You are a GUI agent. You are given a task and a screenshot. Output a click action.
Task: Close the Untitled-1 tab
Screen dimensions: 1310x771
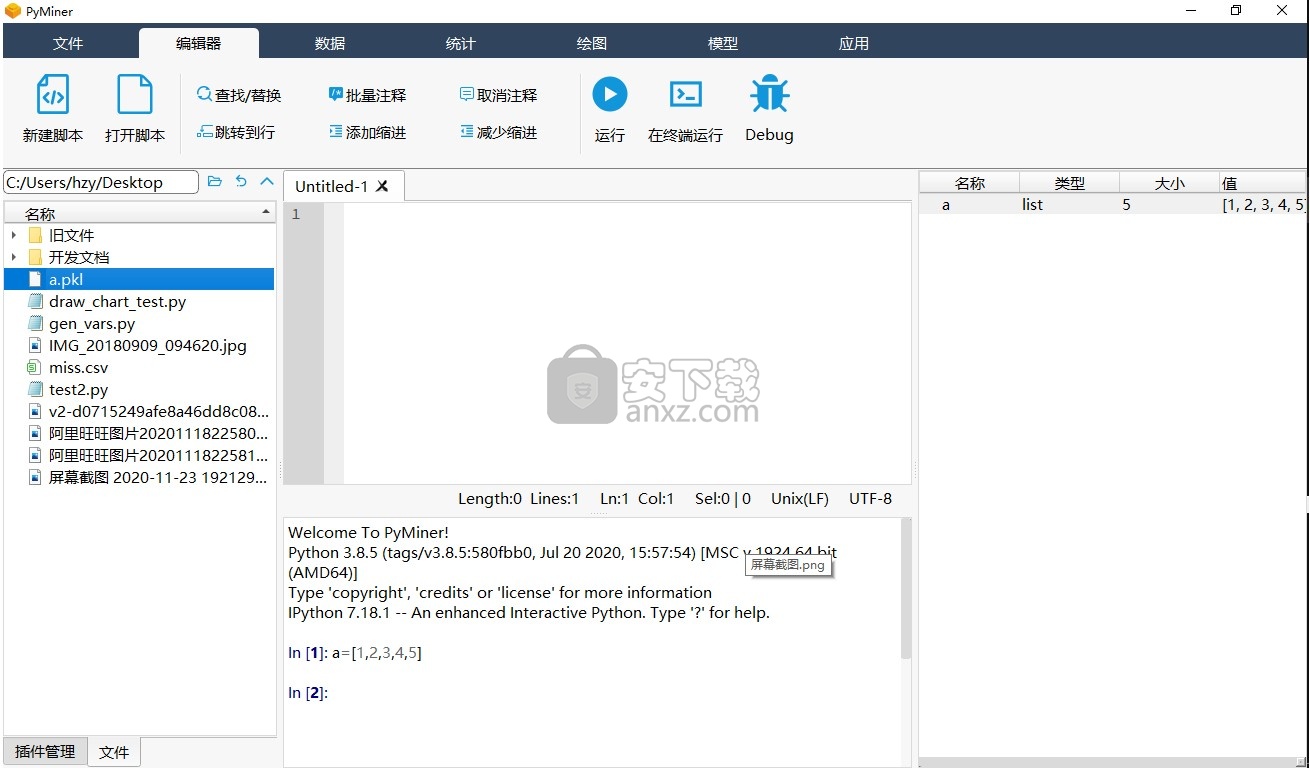(x=382, y=186)
